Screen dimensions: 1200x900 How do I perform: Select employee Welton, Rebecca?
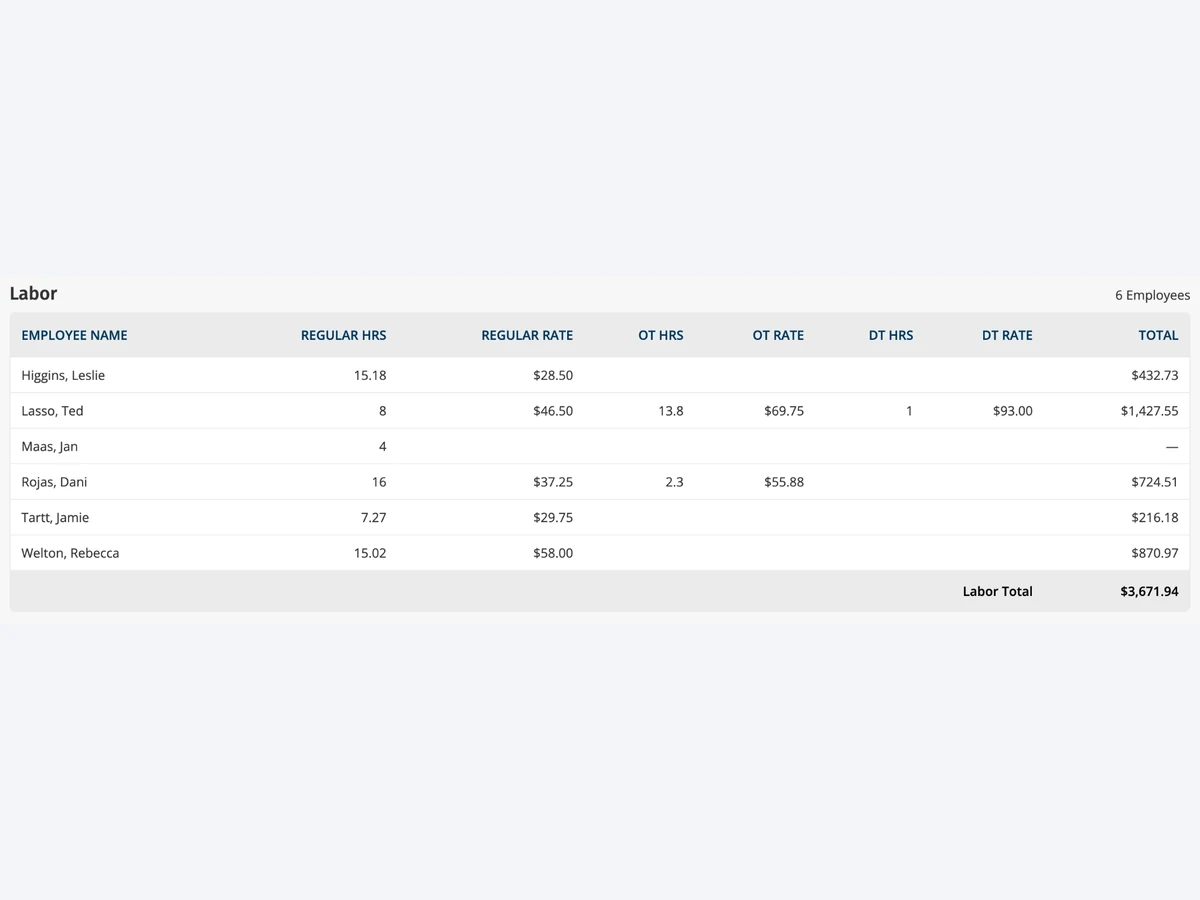click(x=70, y=553)
